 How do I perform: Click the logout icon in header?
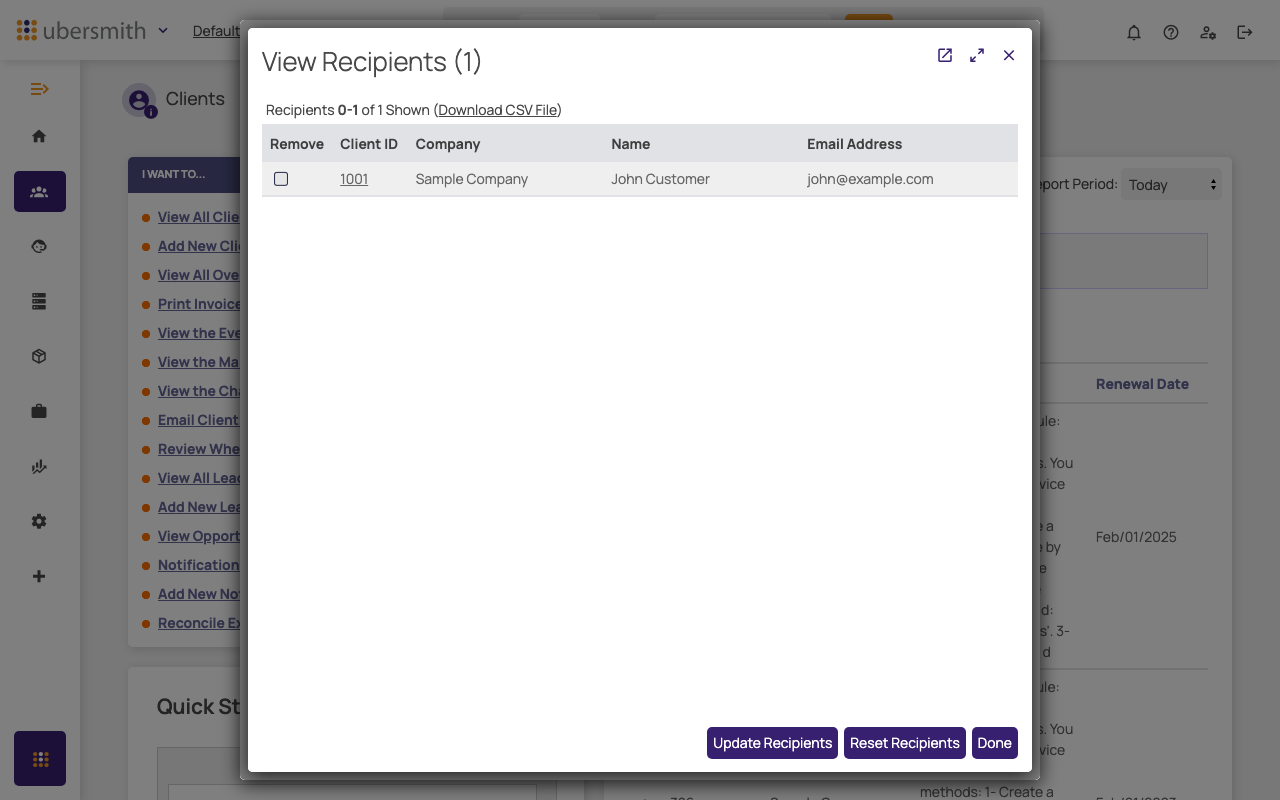(x=1245, y=32)
